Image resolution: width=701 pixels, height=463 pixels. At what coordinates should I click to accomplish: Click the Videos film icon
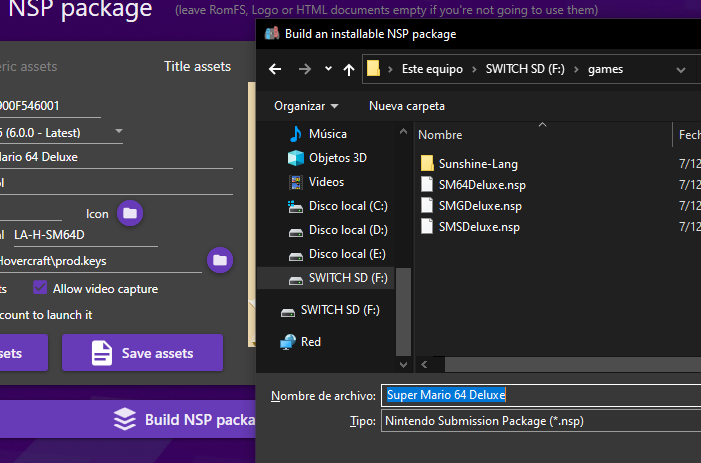296,182
